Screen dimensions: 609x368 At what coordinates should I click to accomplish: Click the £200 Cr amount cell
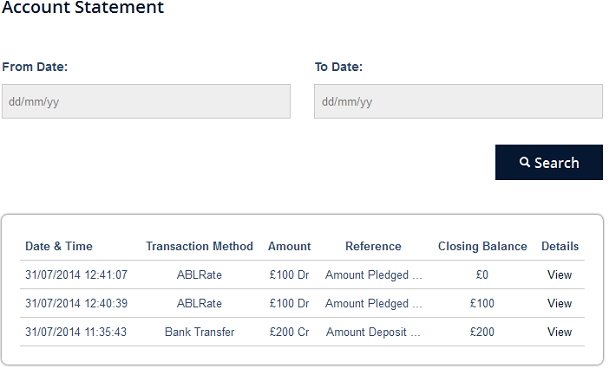(289, 332)
